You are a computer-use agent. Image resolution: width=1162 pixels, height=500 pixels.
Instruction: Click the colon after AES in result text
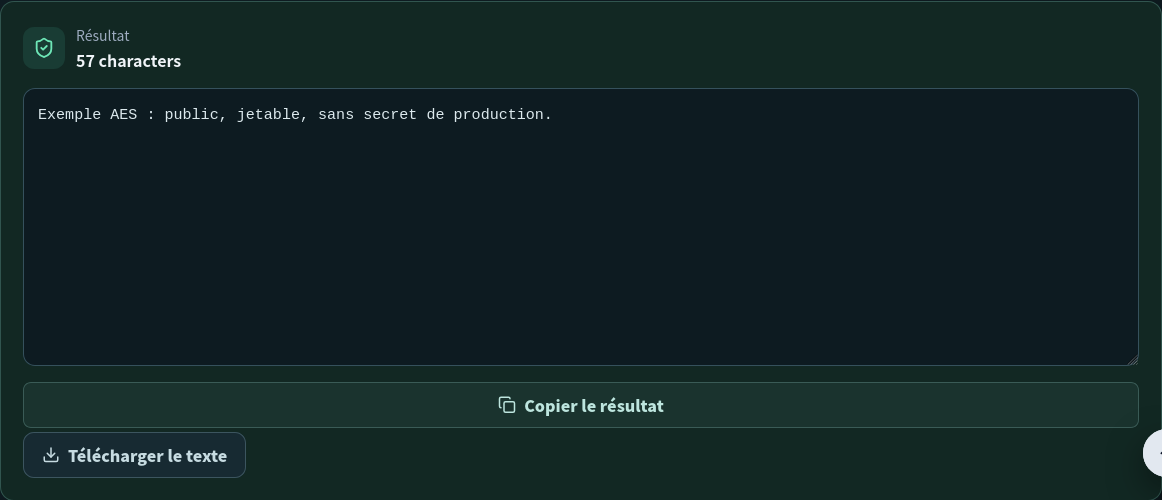coord(151,116)
